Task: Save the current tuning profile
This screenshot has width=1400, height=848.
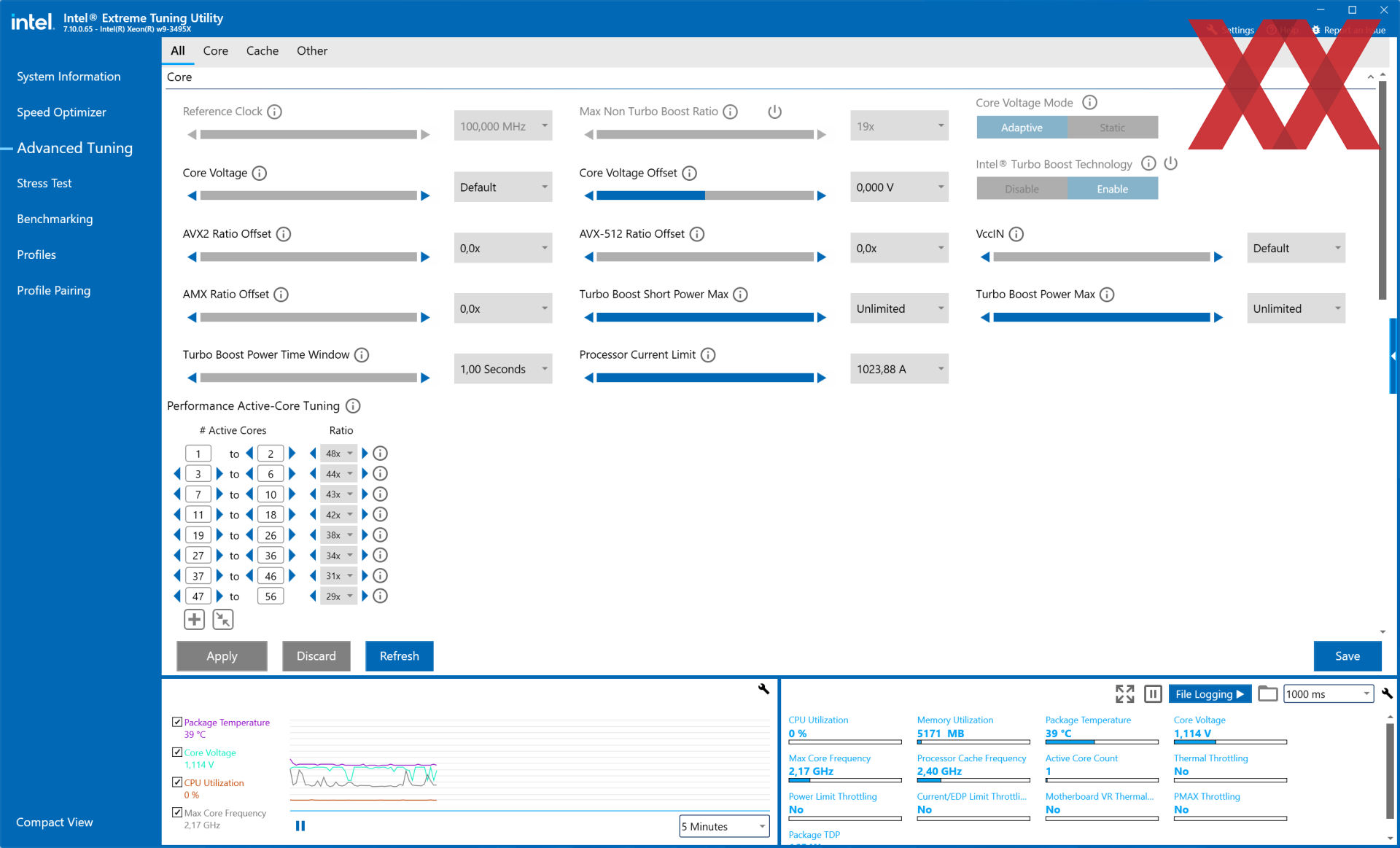Action: tap(1347, 656)
